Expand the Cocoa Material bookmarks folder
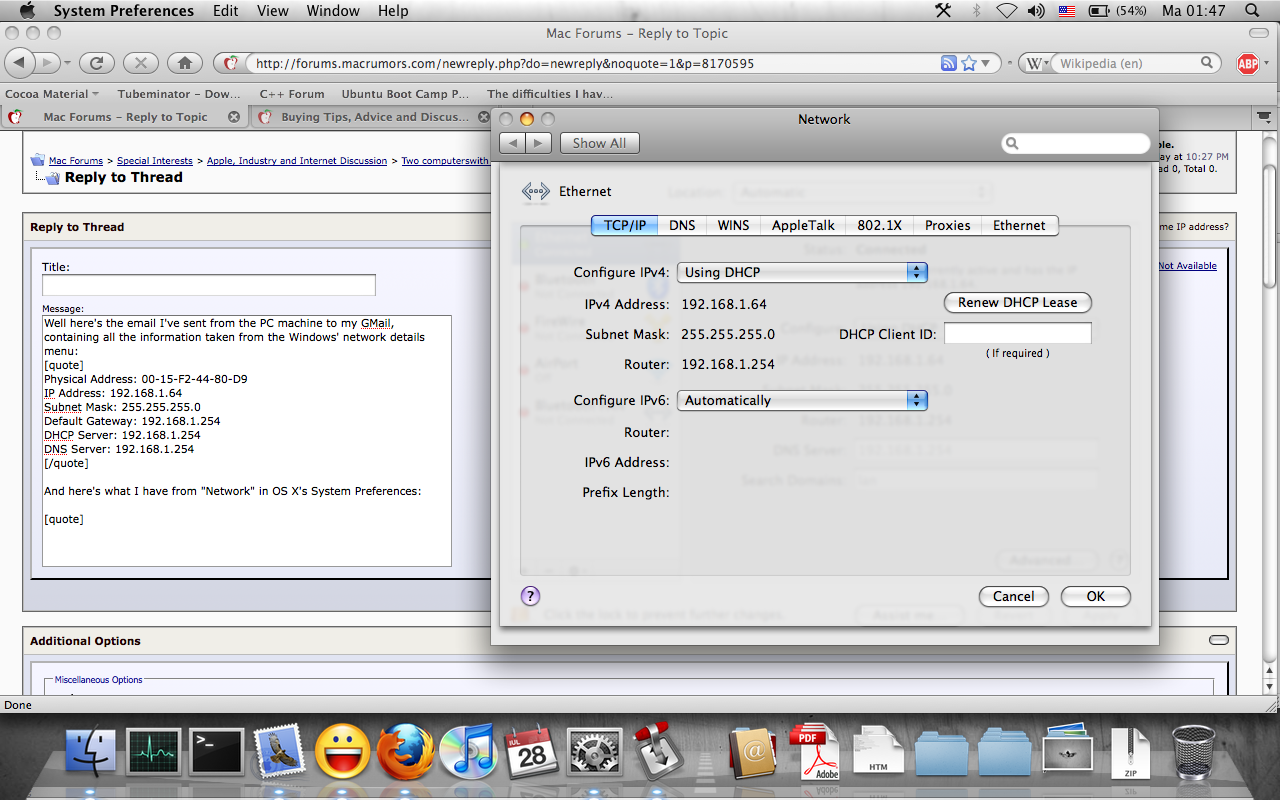The image size is (1280, 800). 52,94
